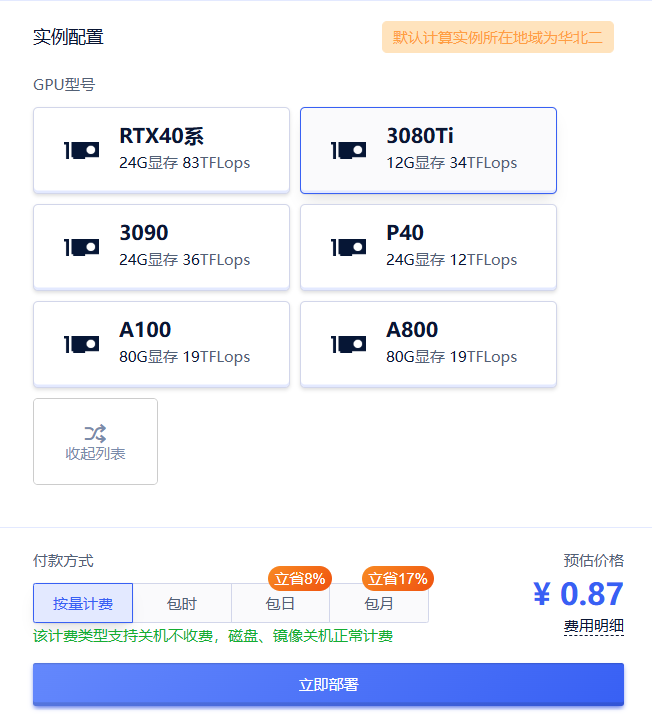Click the 预估价格 label
This screenshot has width=652, height=725.
coord(594,560)
